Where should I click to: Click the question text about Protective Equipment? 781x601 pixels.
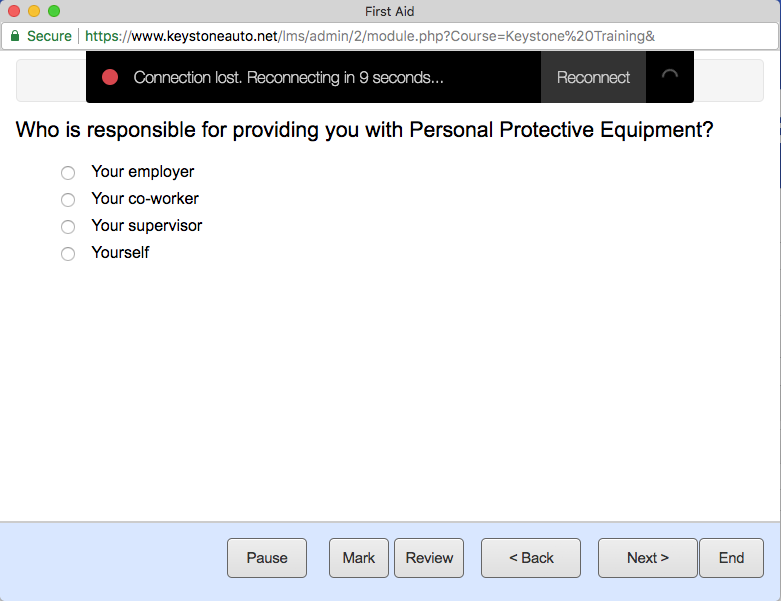point(364,130)
